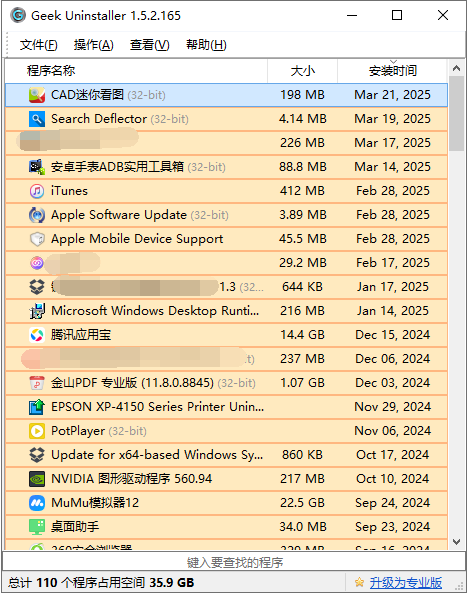Click the Mar 17, 2025 date cell

click(x=392, y=143)
